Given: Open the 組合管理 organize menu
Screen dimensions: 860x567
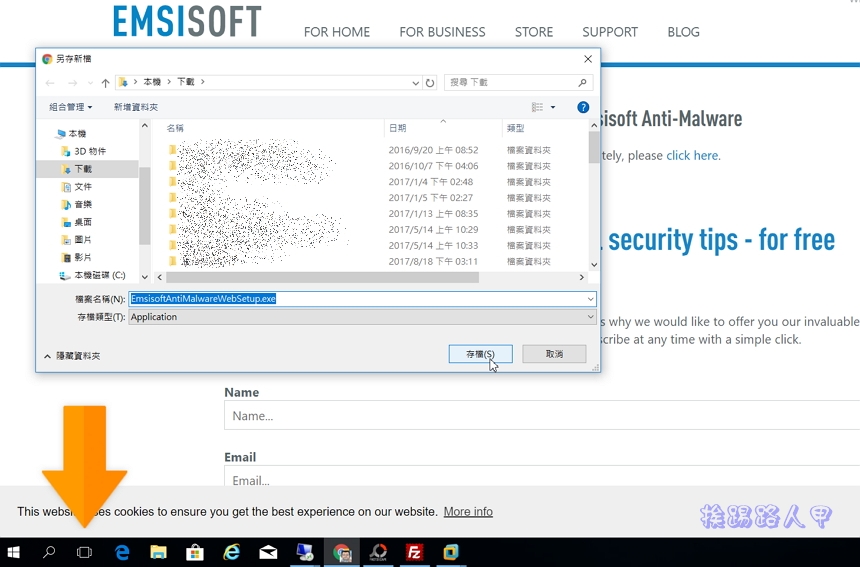Looking at the screenshot, I should [x=70, y=107].
